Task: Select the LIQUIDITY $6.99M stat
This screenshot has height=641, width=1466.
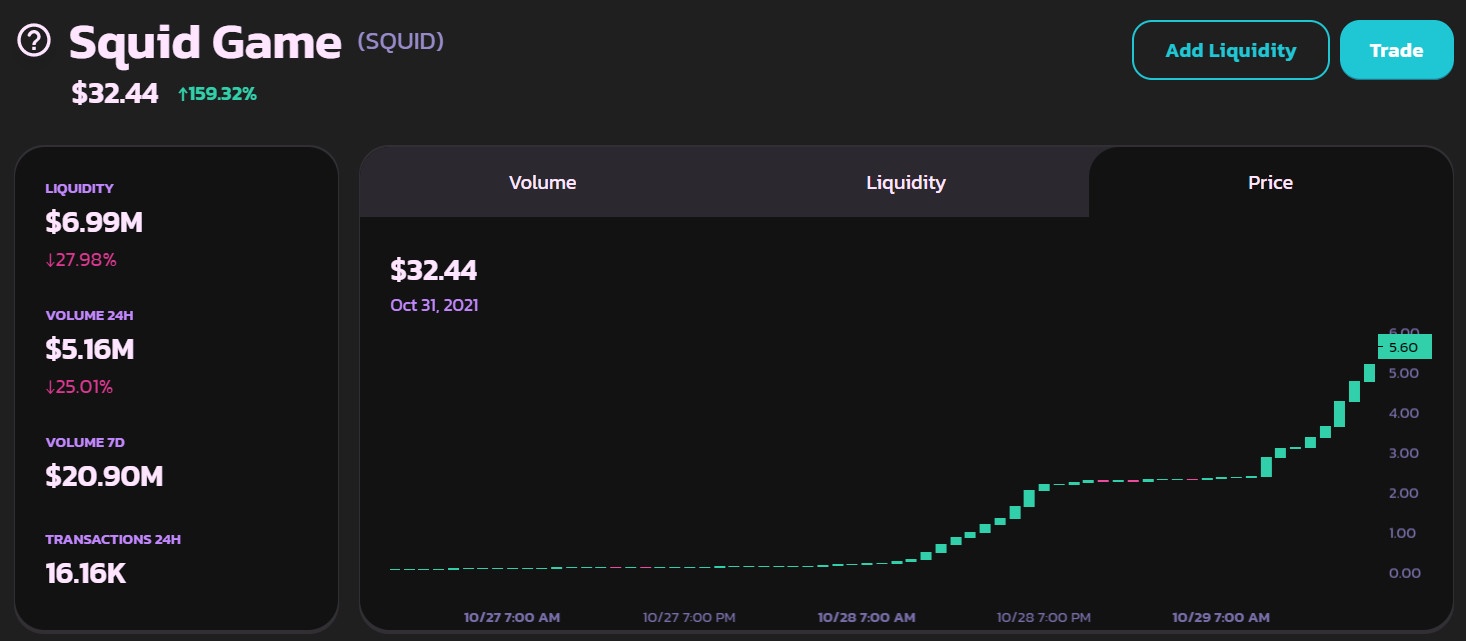Action: [x=94, y=222]
